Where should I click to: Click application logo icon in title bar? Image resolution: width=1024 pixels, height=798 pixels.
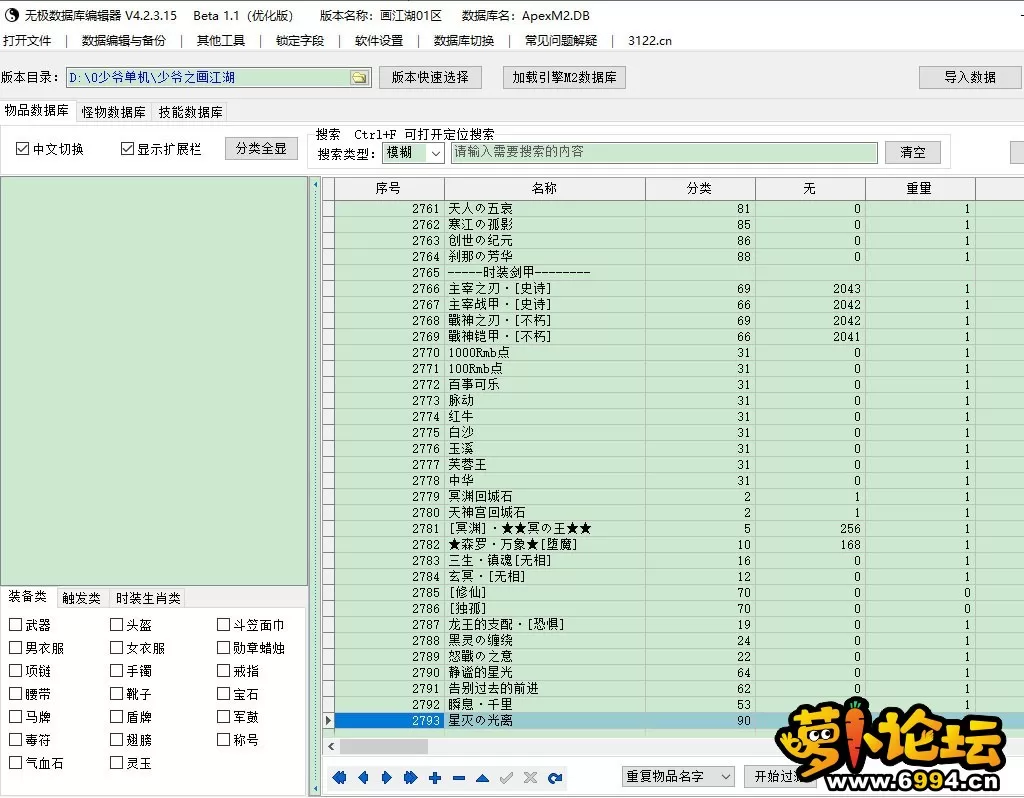click(x=11, y=14)
